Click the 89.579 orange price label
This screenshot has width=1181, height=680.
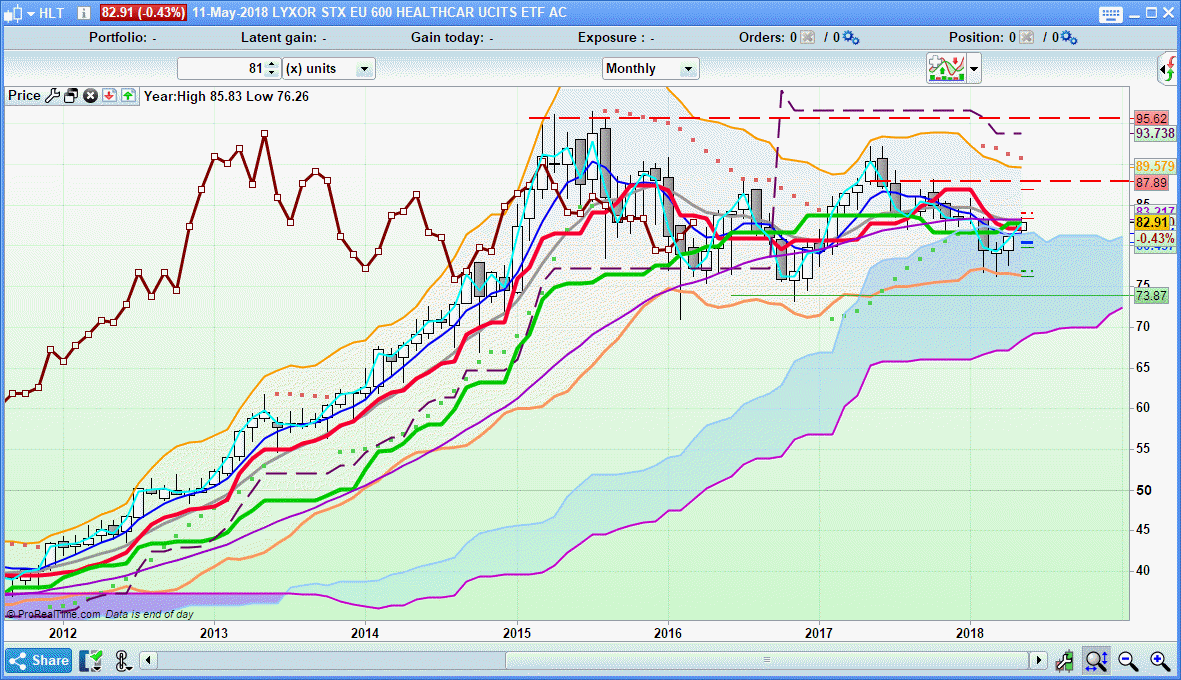point(1155,166)
